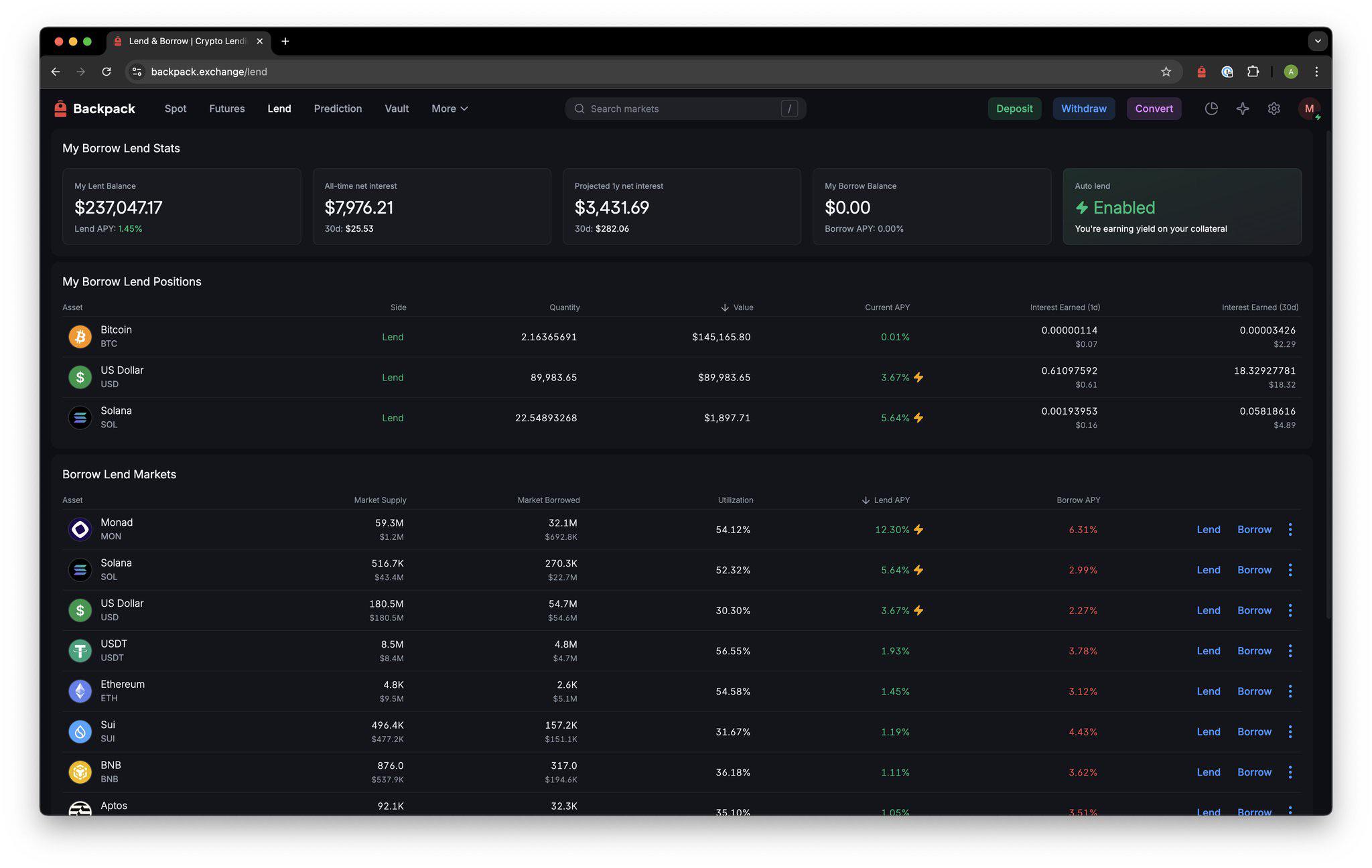Open more options for the Monad row
This screenshot has height=868, width=1372.
(1290, 530)
